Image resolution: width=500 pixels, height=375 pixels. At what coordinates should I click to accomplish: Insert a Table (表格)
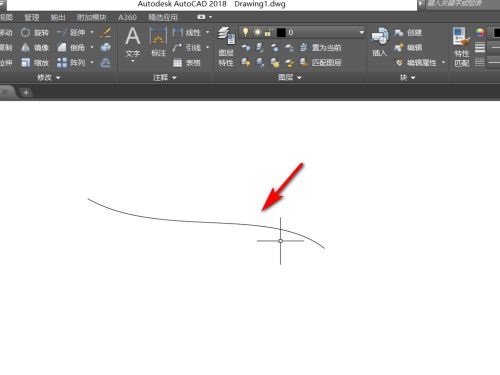click(187, 63)
